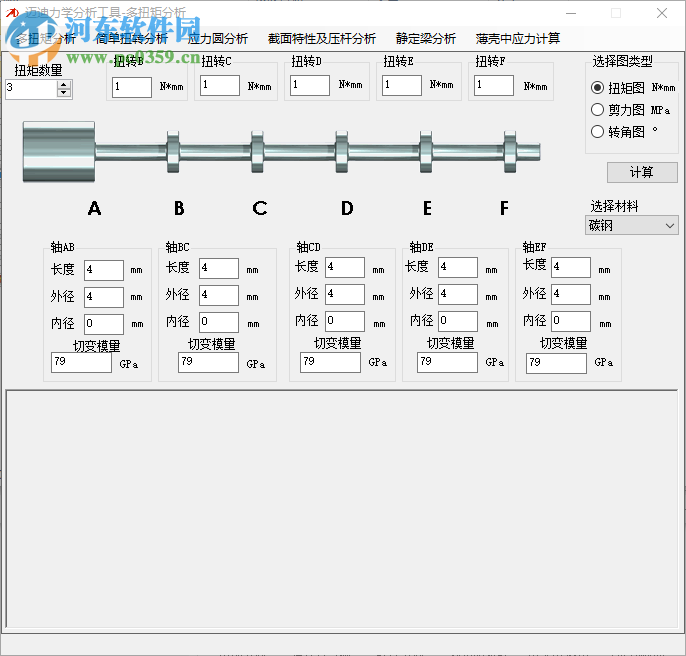Click 轴AB 外径 input field

(104, 297)
